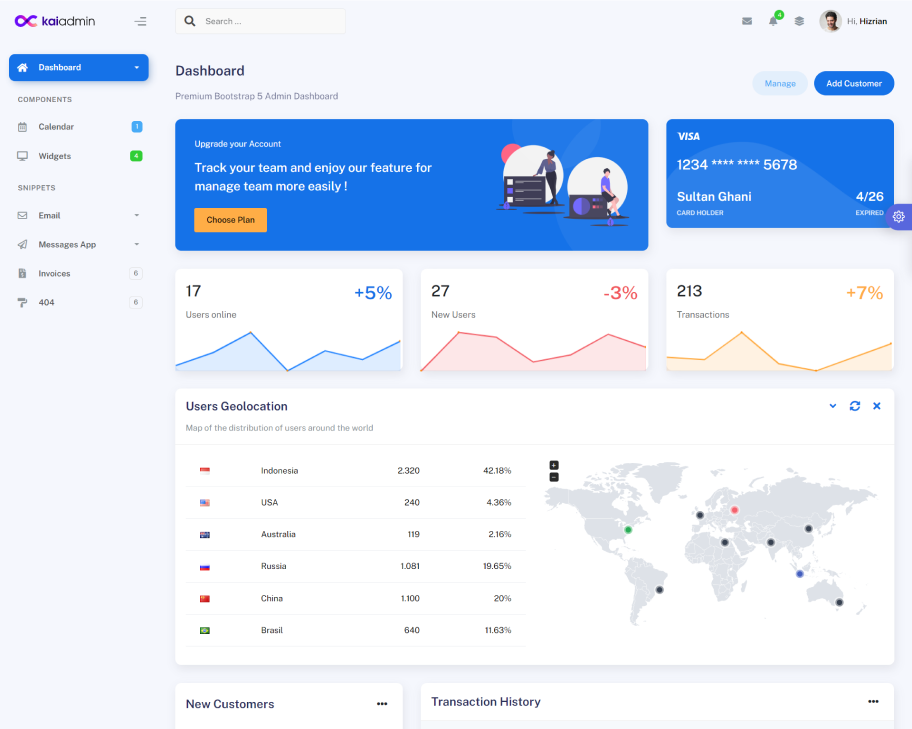Zoom in on the world map
Screen dimensions: 912x729
point(554,465)
